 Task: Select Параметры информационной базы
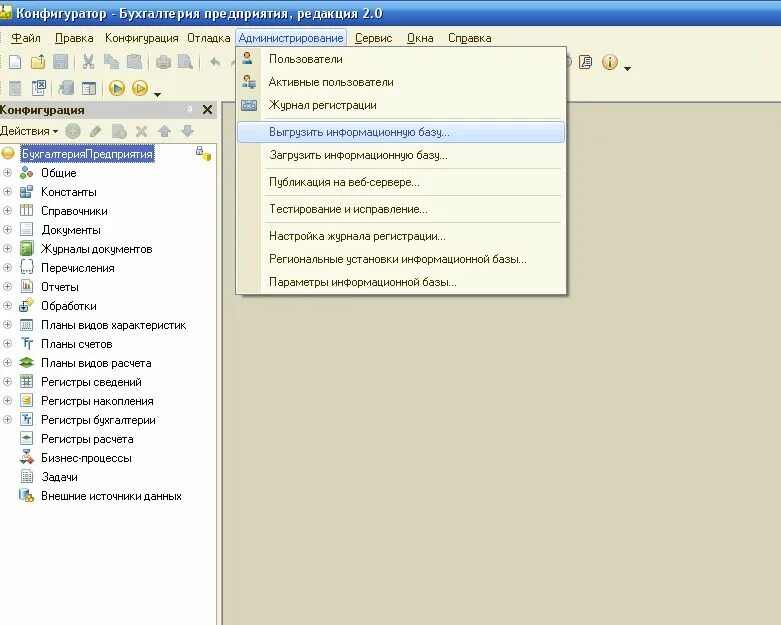[x=401, y=282]
